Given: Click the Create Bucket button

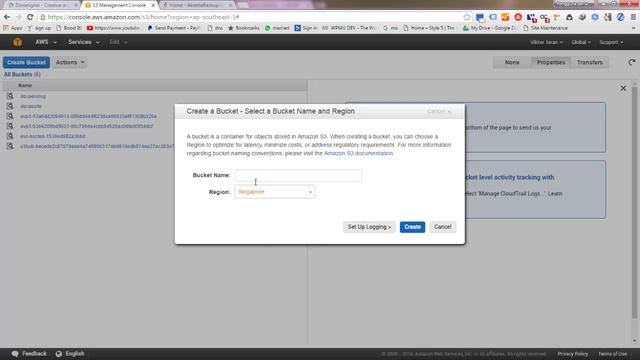Looking at the screenshot, I should point(27,62).
